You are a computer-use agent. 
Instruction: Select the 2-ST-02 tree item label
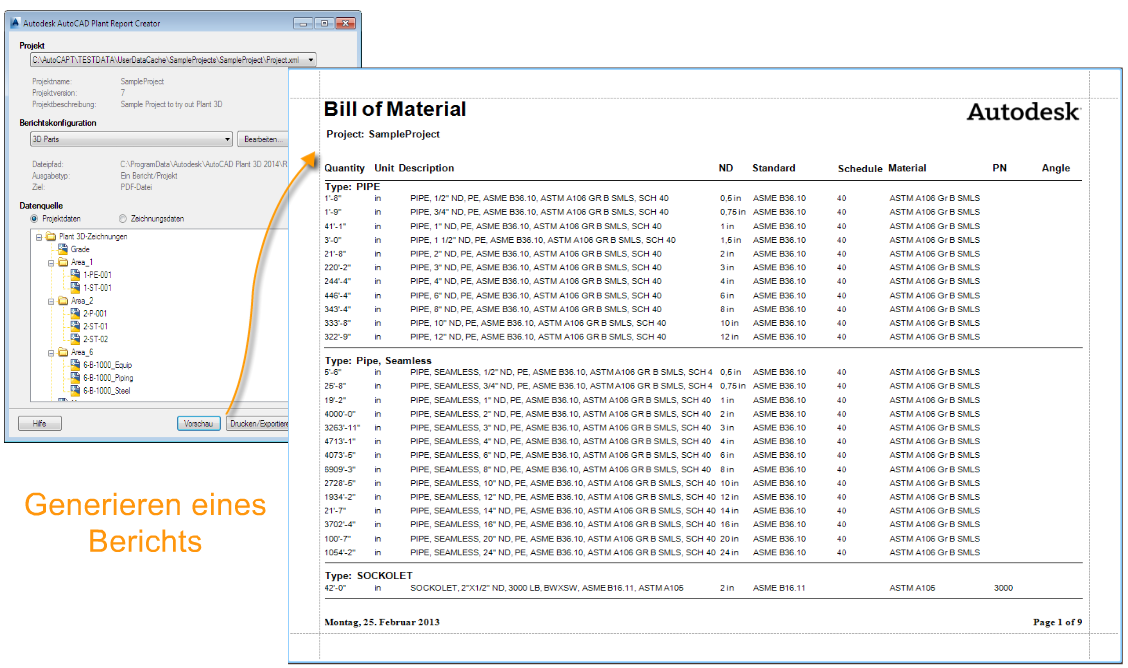coord(96,339)
